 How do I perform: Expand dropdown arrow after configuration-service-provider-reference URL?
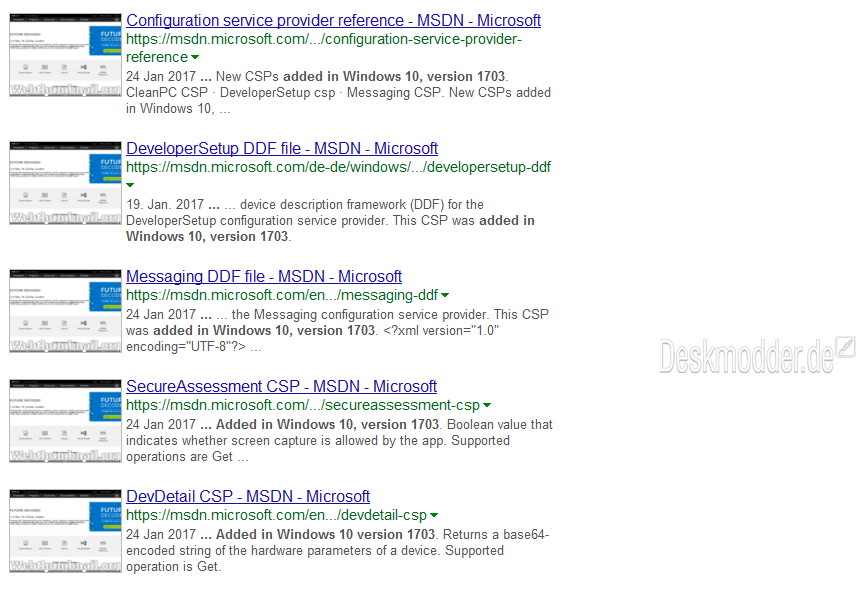pyautogui.click(x=195, y=57)
